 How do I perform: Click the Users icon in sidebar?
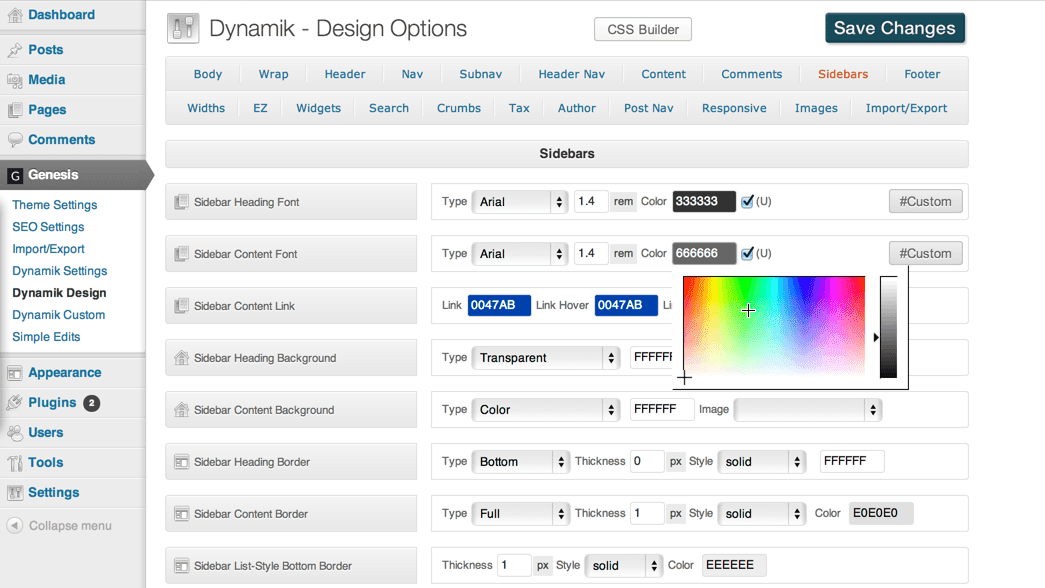[x=15, y=433]
